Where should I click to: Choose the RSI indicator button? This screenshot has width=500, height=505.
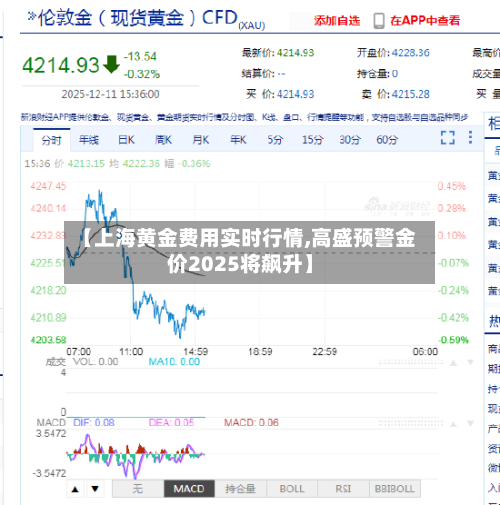(x=343, y=489)
